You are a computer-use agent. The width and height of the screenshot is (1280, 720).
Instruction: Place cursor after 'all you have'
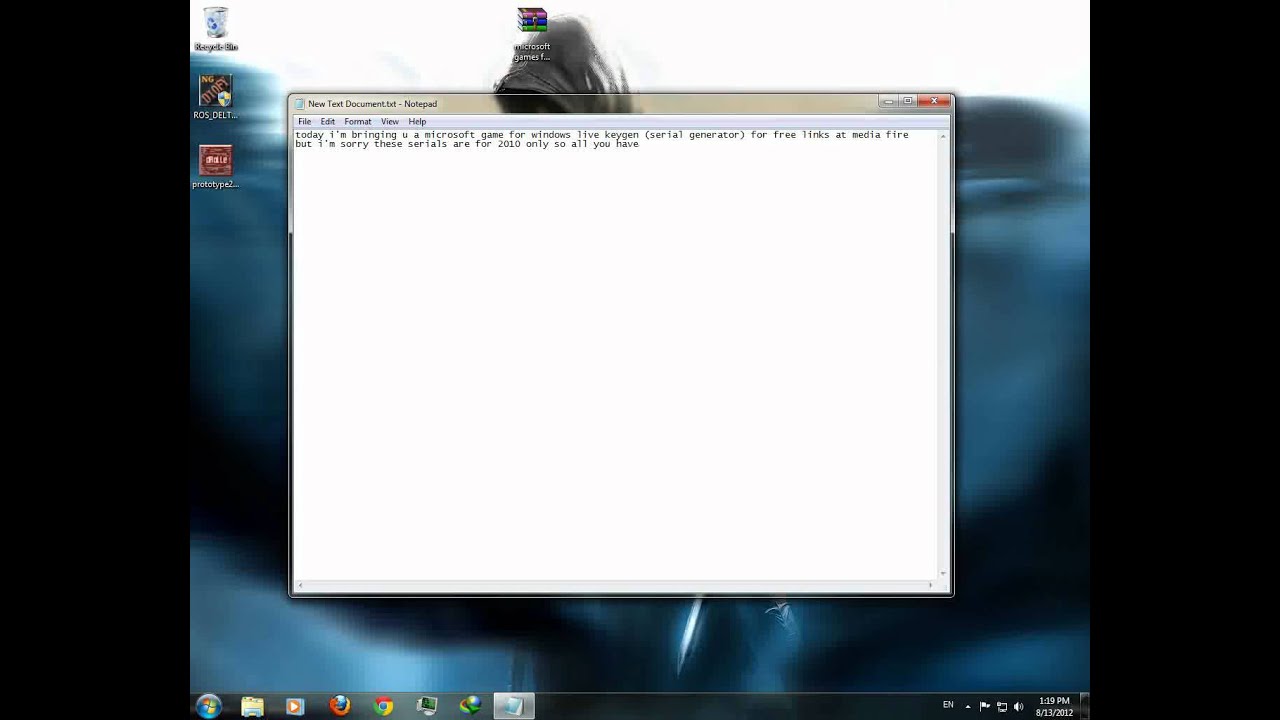click(640, 144)
